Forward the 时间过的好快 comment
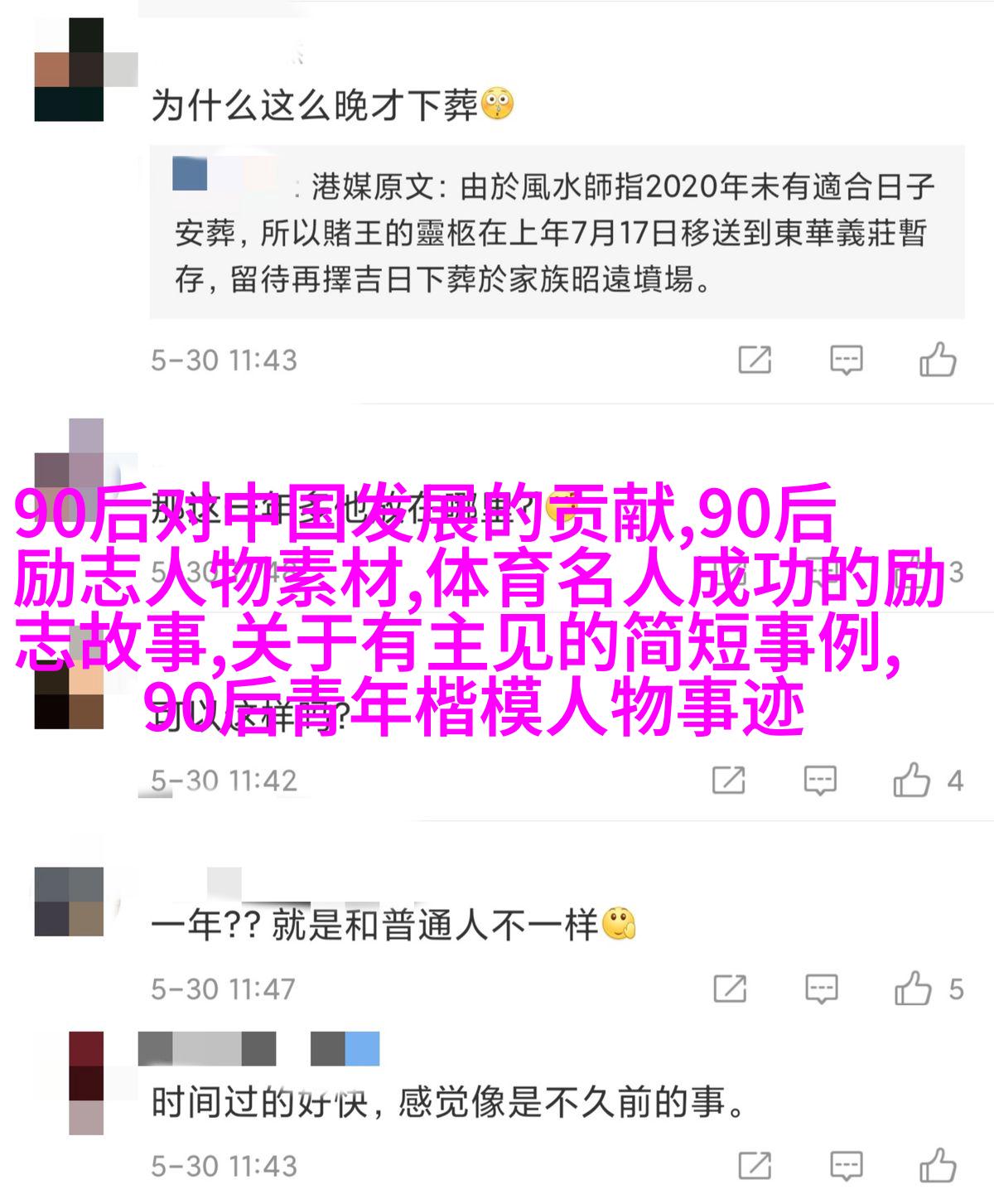The width and height of the screenshot is (994, 1204). (755, 1166)
